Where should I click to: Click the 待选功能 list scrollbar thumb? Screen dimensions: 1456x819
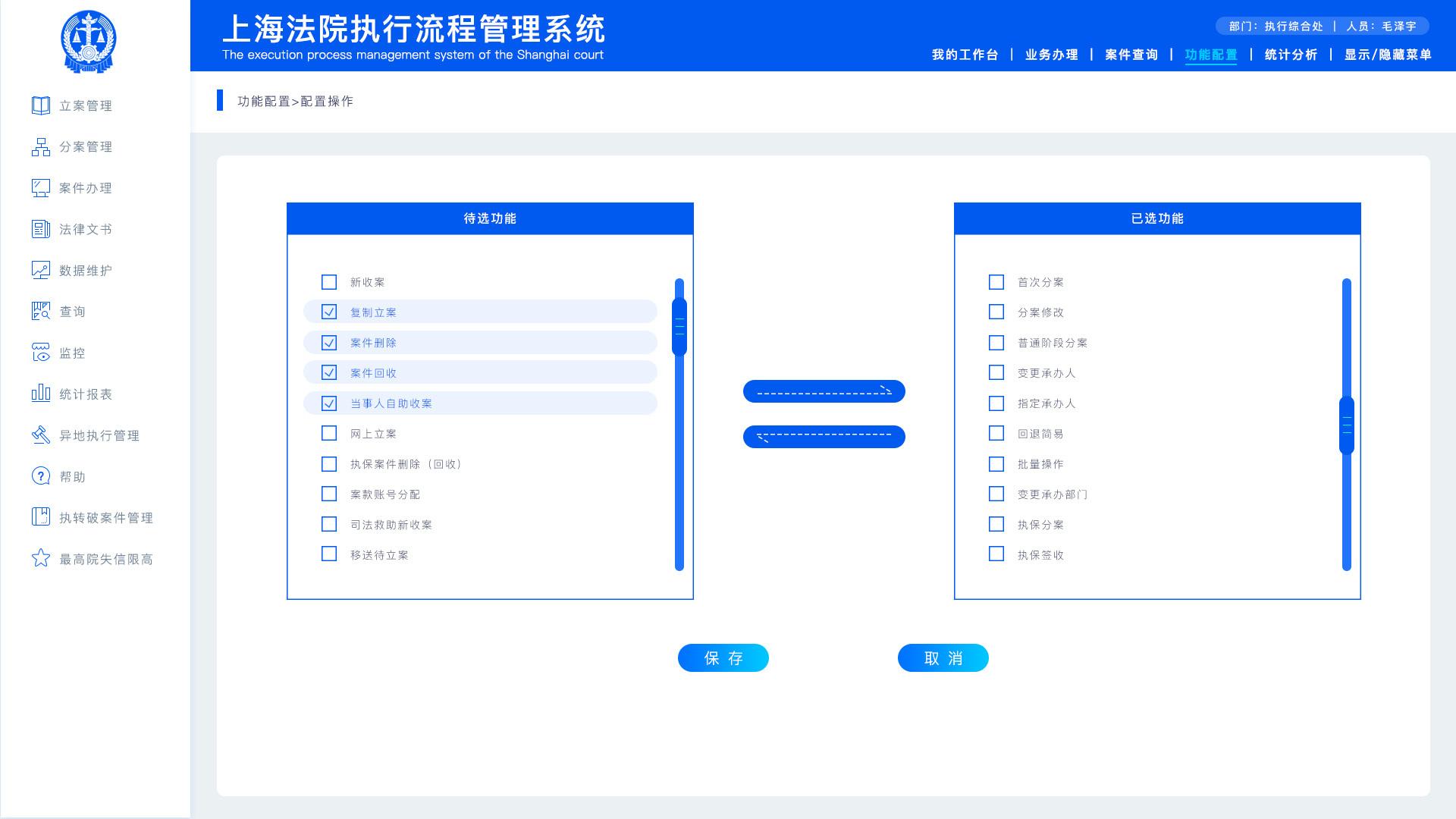(x=679, y=326)
